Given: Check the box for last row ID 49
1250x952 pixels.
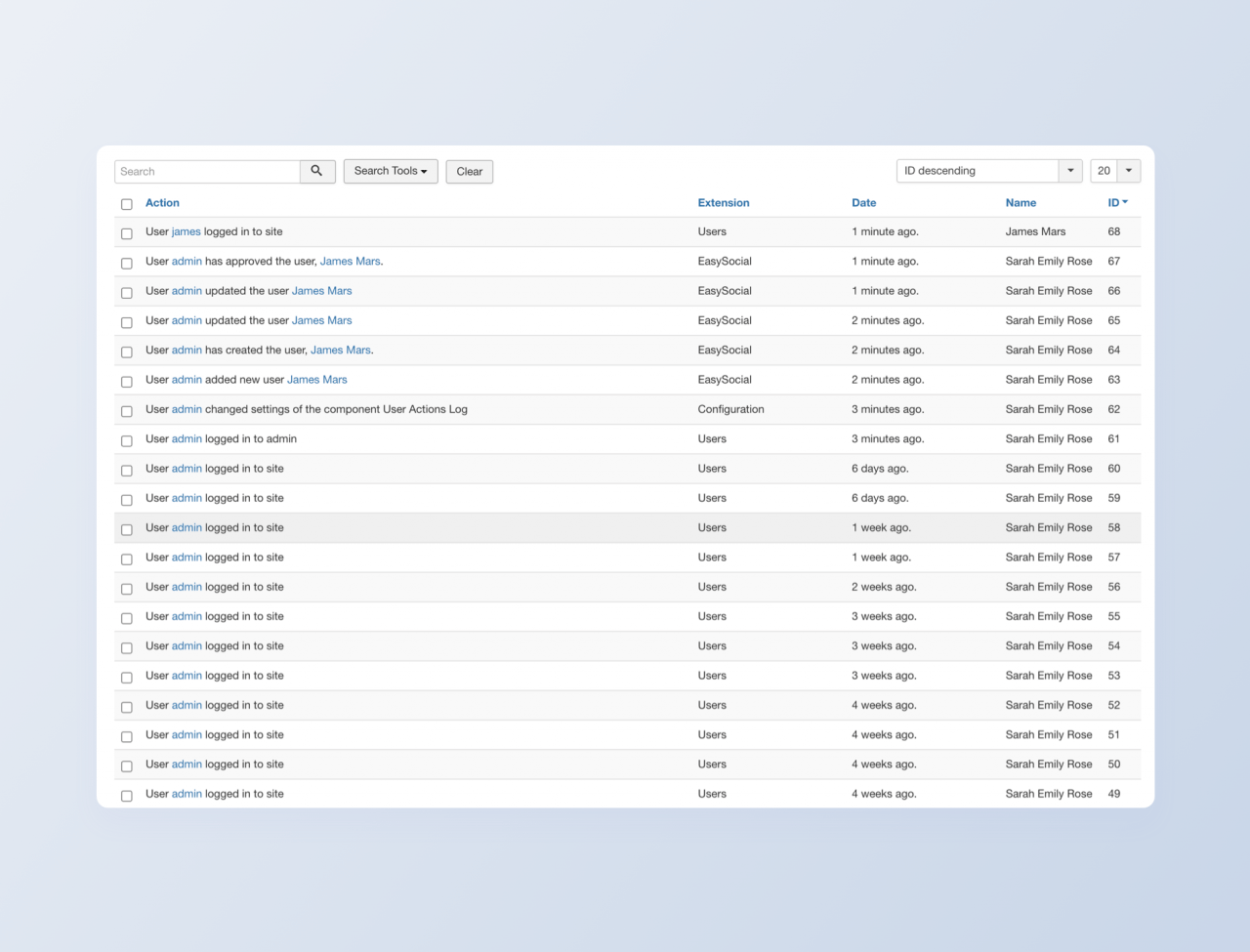Looking at the screenshot, I should coord(127,796).
